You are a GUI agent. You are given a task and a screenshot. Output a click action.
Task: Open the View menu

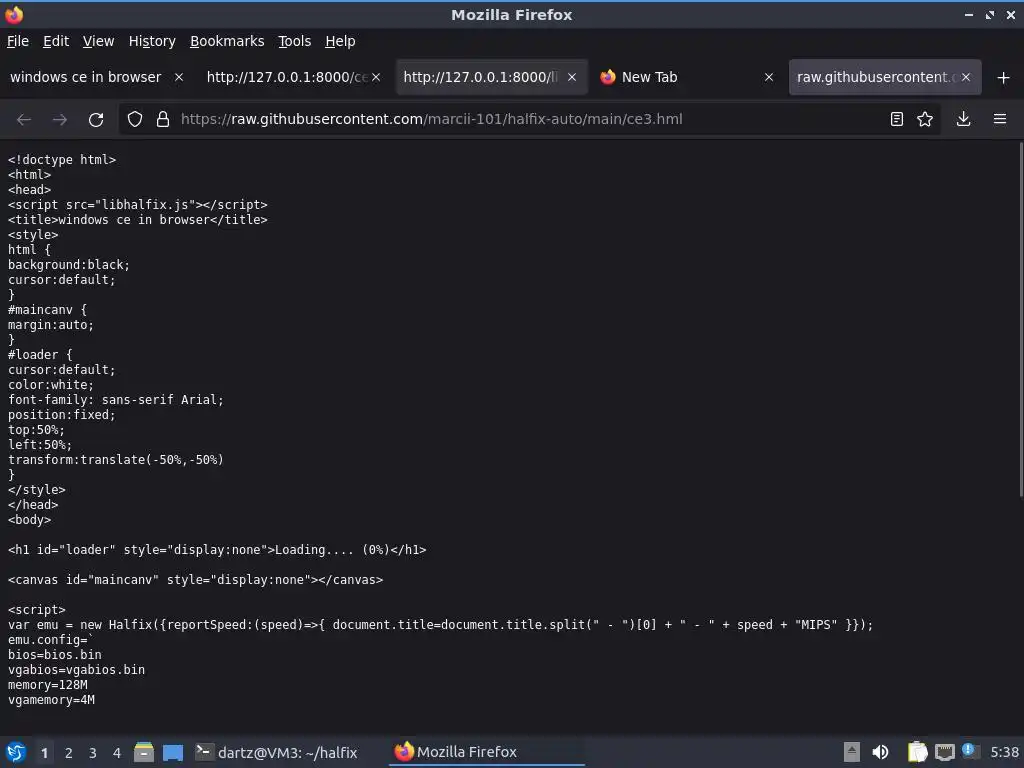pyautogui.click(x=98, y=41)
